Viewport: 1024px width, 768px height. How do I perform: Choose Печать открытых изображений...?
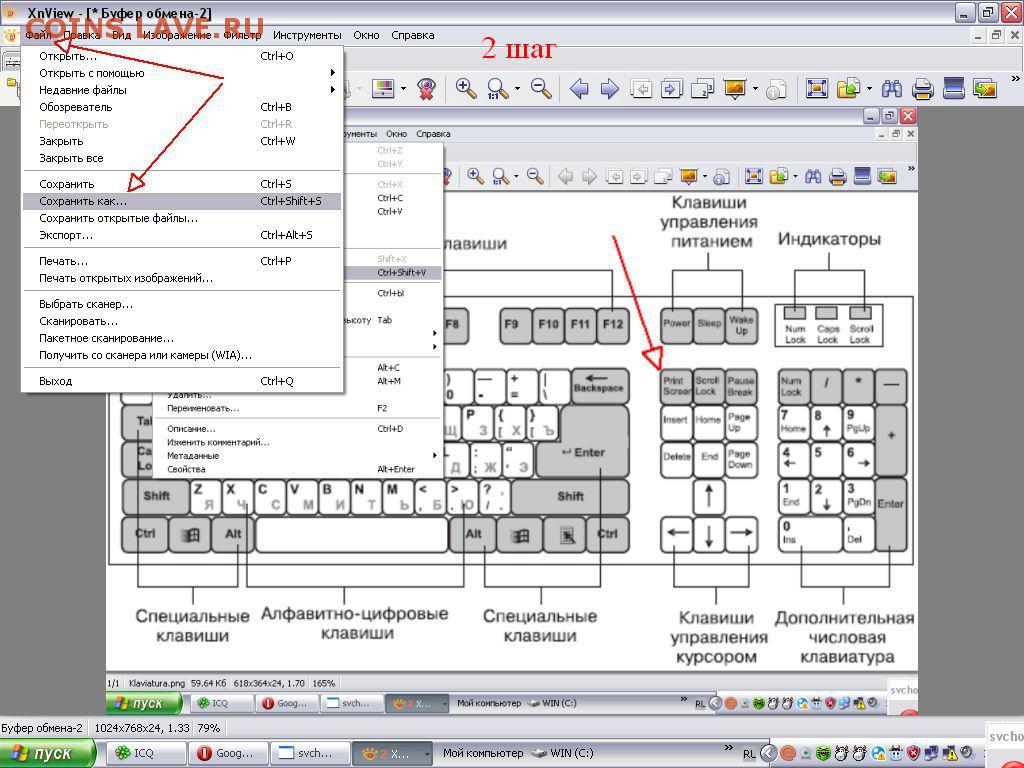pos(182,278)
